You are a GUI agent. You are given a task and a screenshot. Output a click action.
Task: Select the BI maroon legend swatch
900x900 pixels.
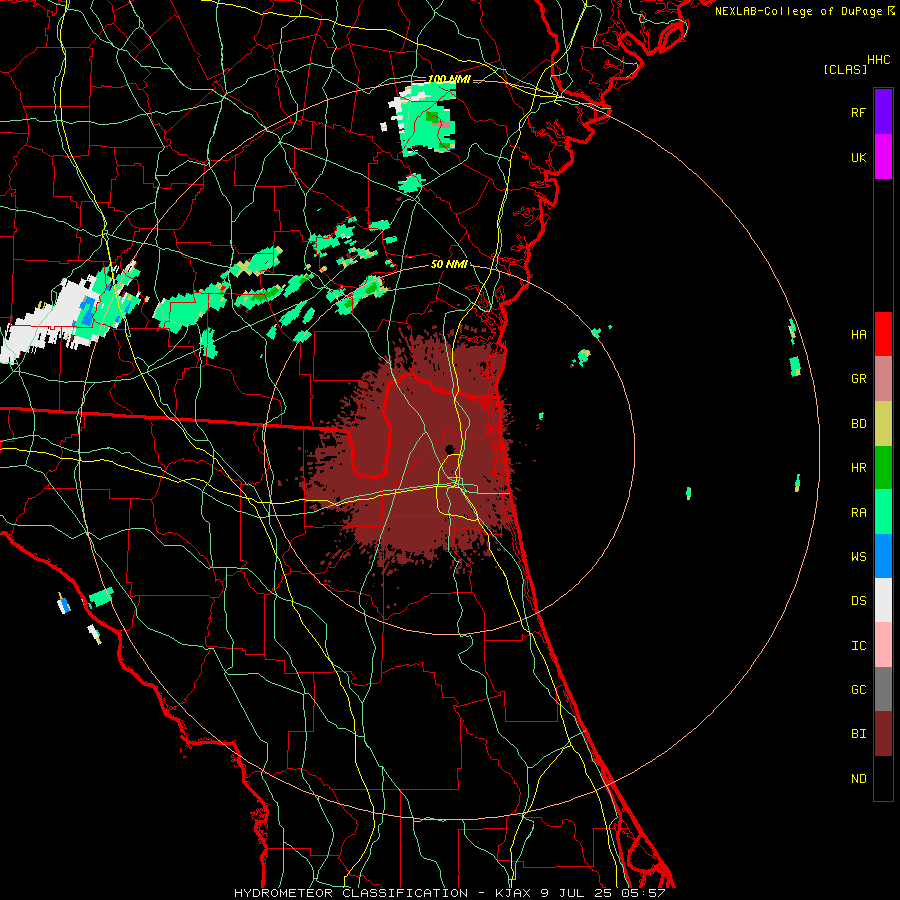(x=883, y=734)
